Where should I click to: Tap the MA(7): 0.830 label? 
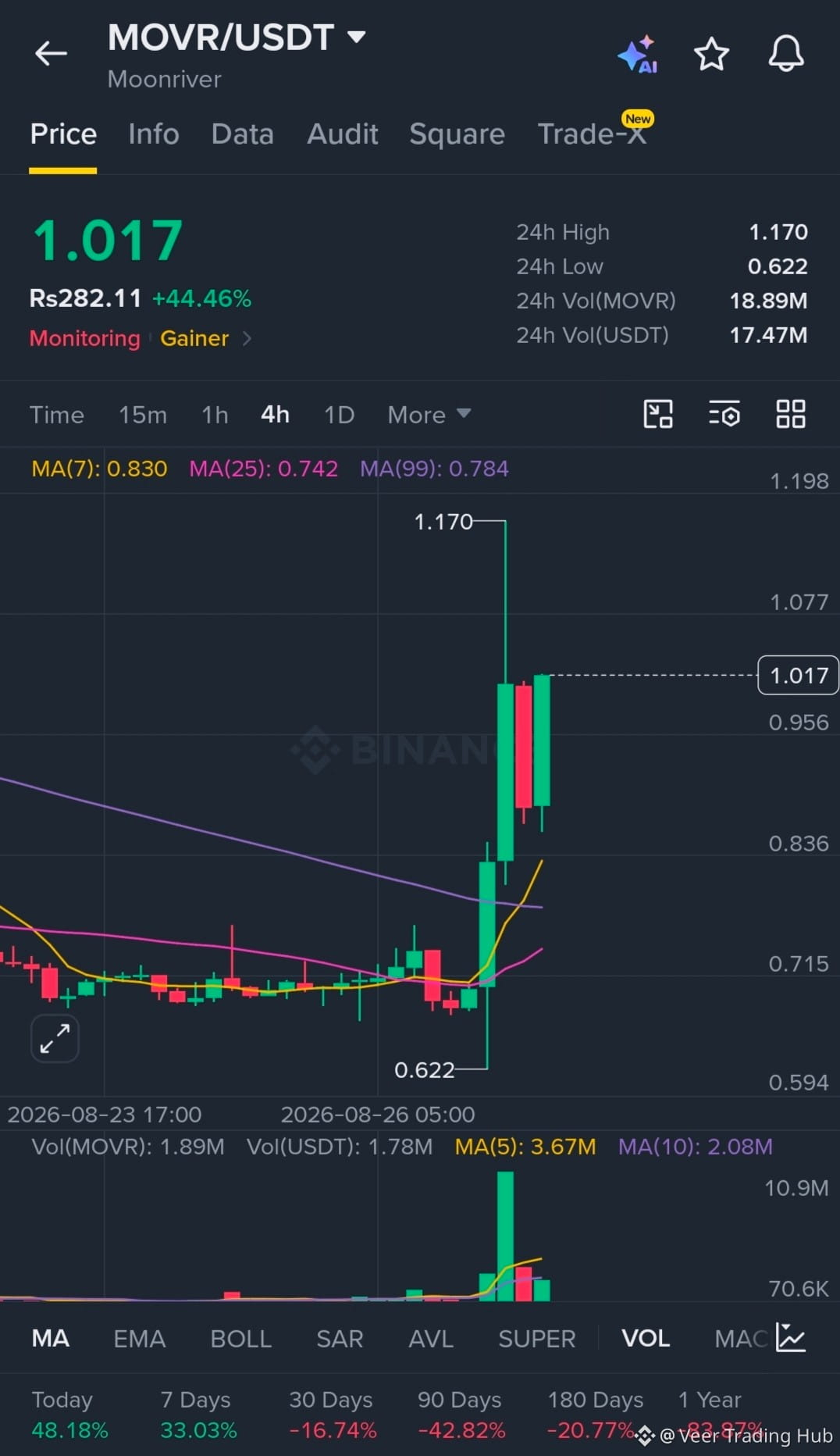tap(99, 469)
